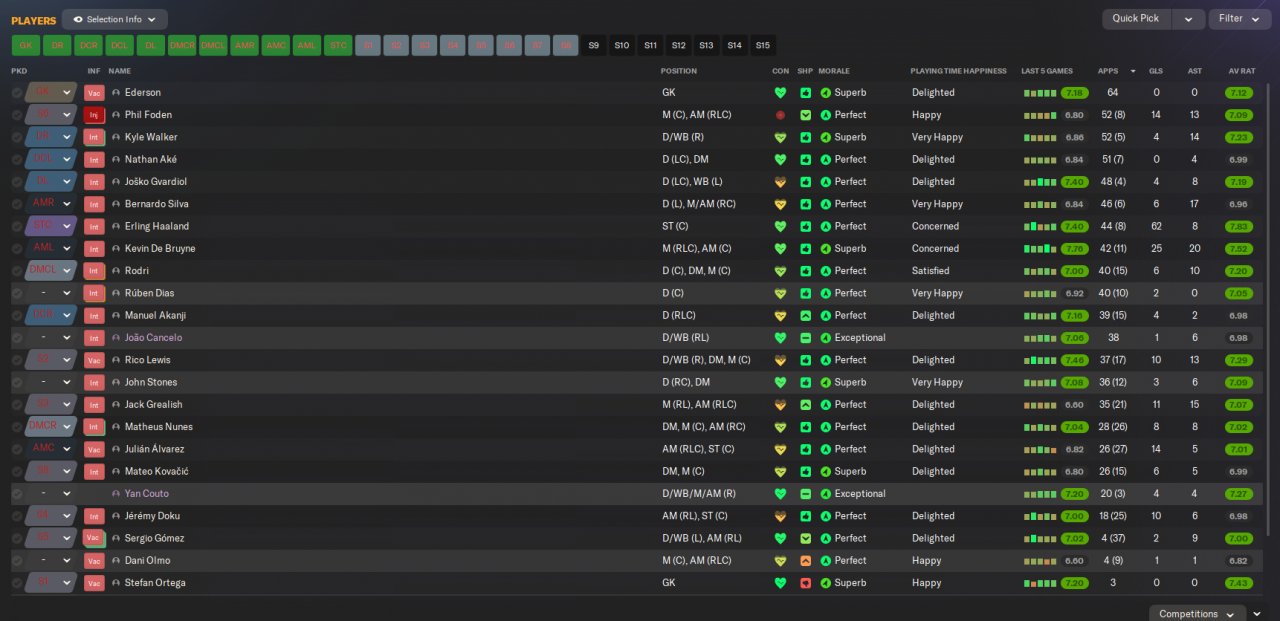Screen dimensions: 1280x621
Task: Toggle the picked circle for Rúben Dias
Action: (x=17, y=293)
